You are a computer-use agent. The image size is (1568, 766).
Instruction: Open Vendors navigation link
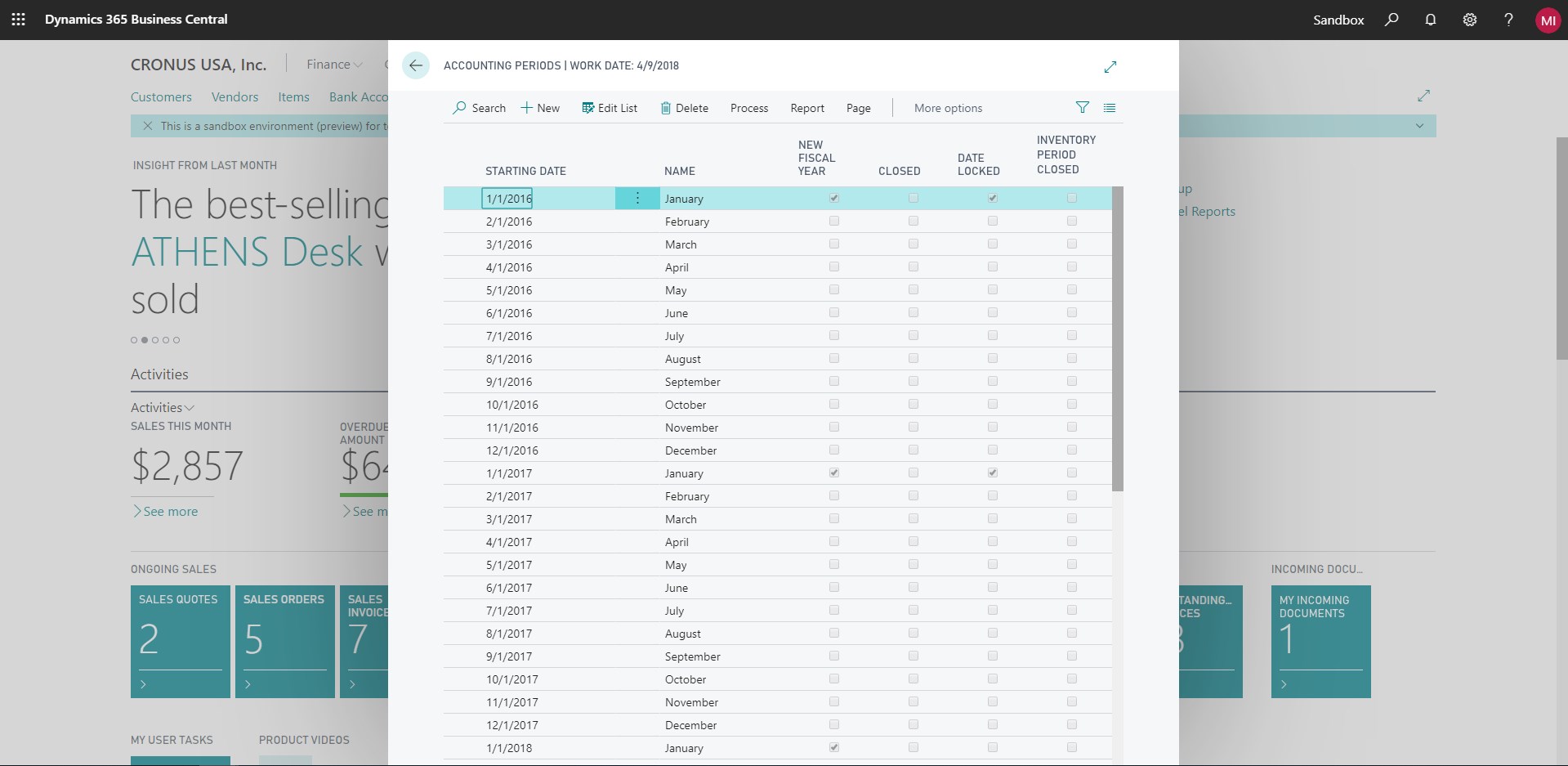pyautogui.click(x=235, y=96)
